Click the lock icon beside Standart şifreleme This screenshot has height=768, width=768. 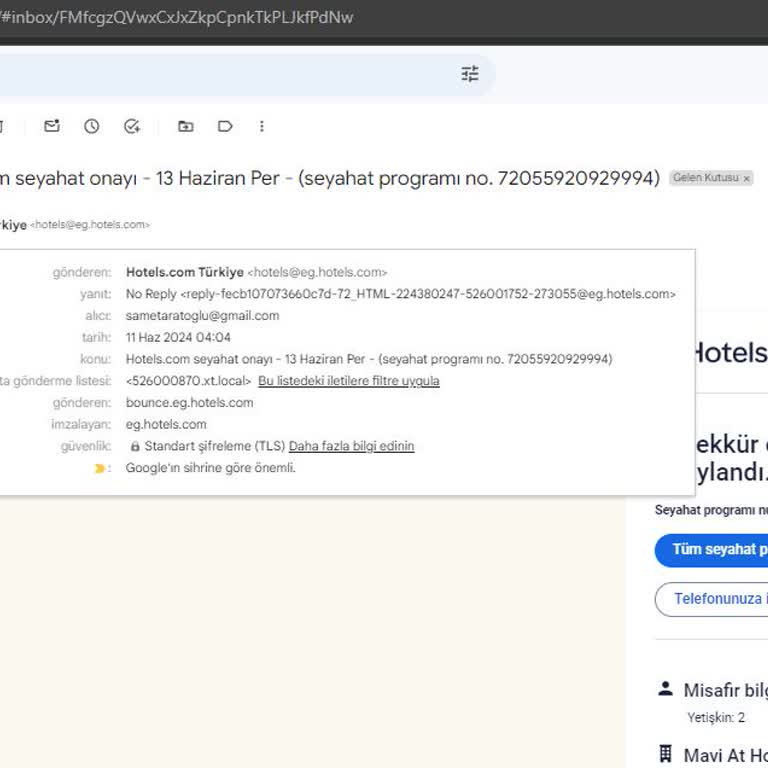(135, 446)
